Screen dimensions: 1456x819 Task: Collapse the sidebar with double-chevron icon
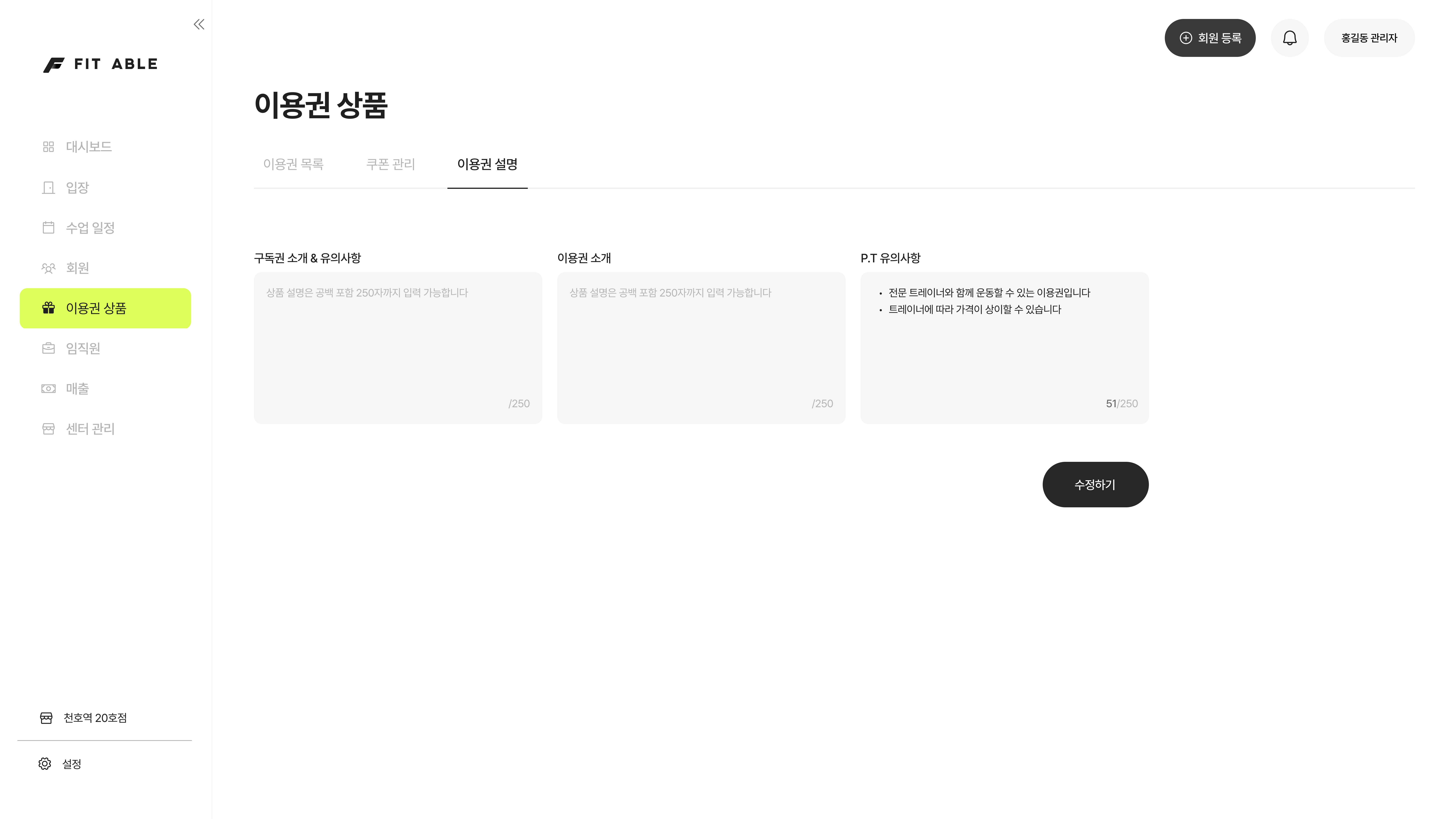(199, 24)
